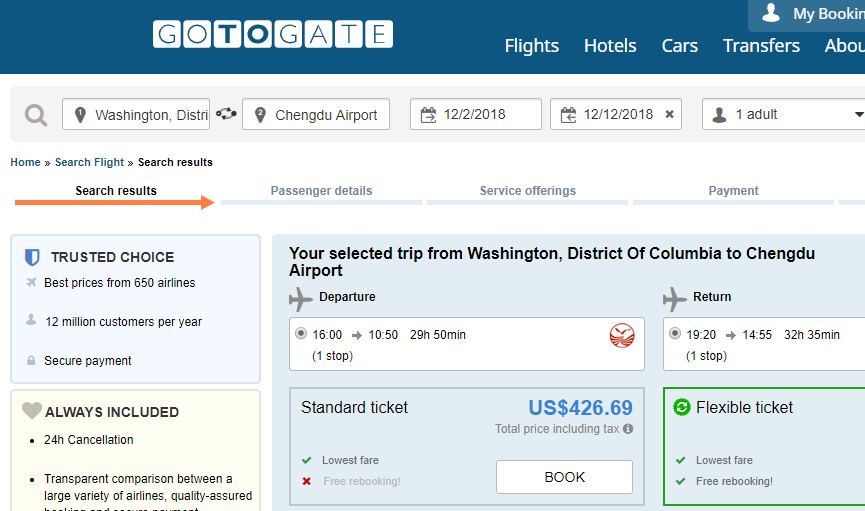The width and height of the screenshot is (865, 511).
Task: Open the return date 12/12/2018 picker
Action: pyautogui.click(x=616, y=114)
